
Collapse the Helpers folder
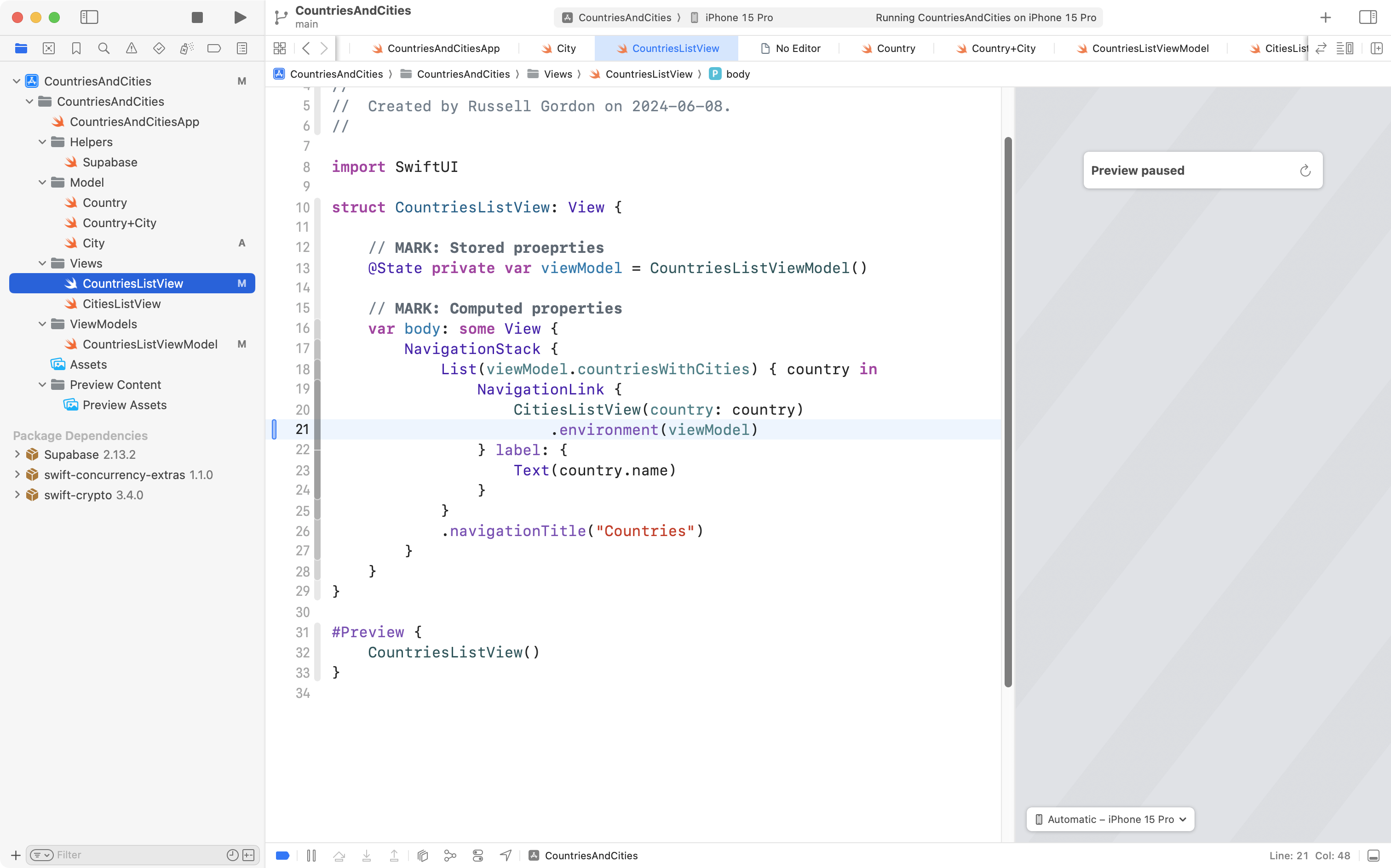pos(42,142)
